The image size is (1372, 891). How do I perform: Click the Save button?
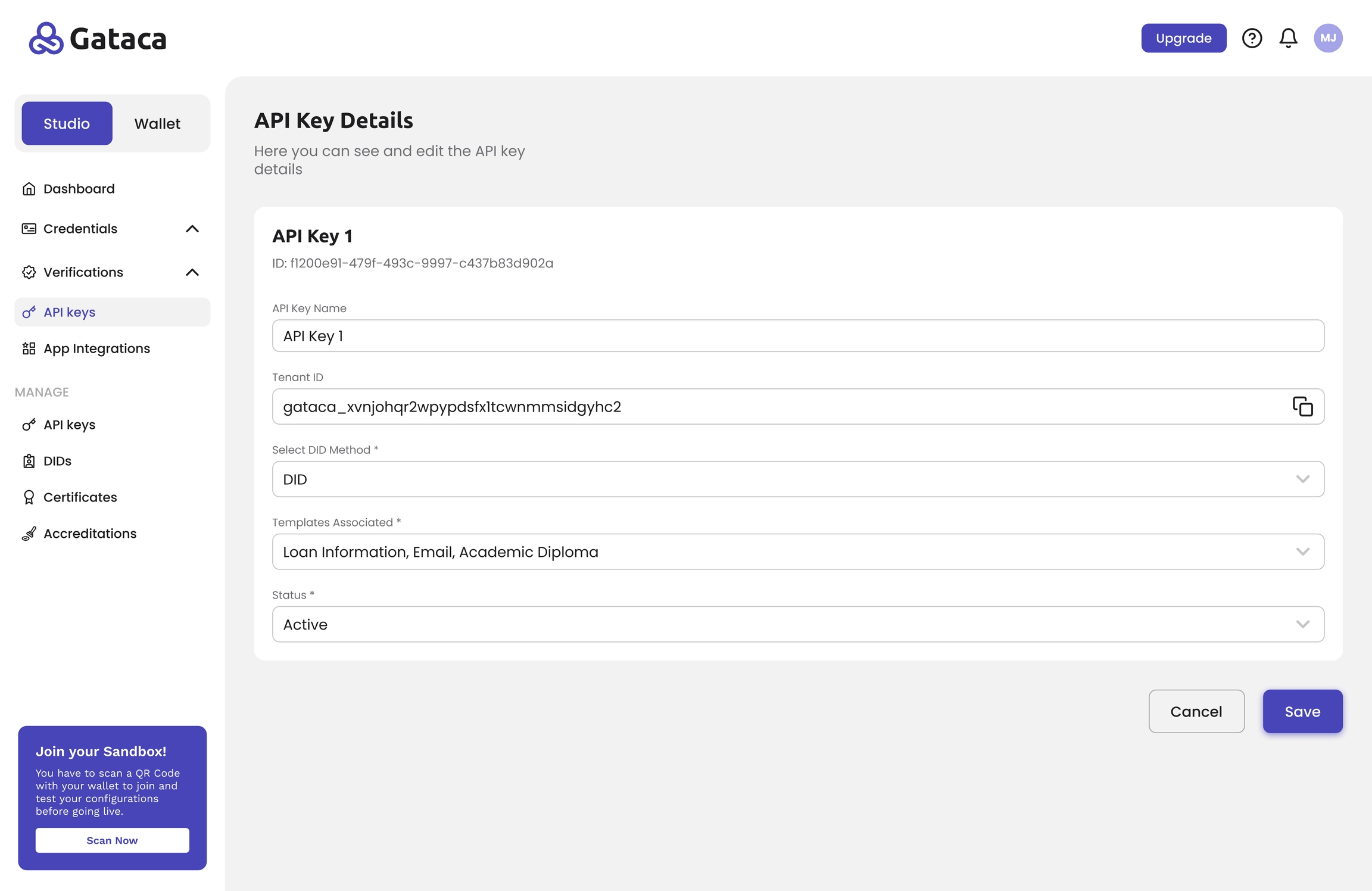pyautogui.click(x=1302, y=711)
